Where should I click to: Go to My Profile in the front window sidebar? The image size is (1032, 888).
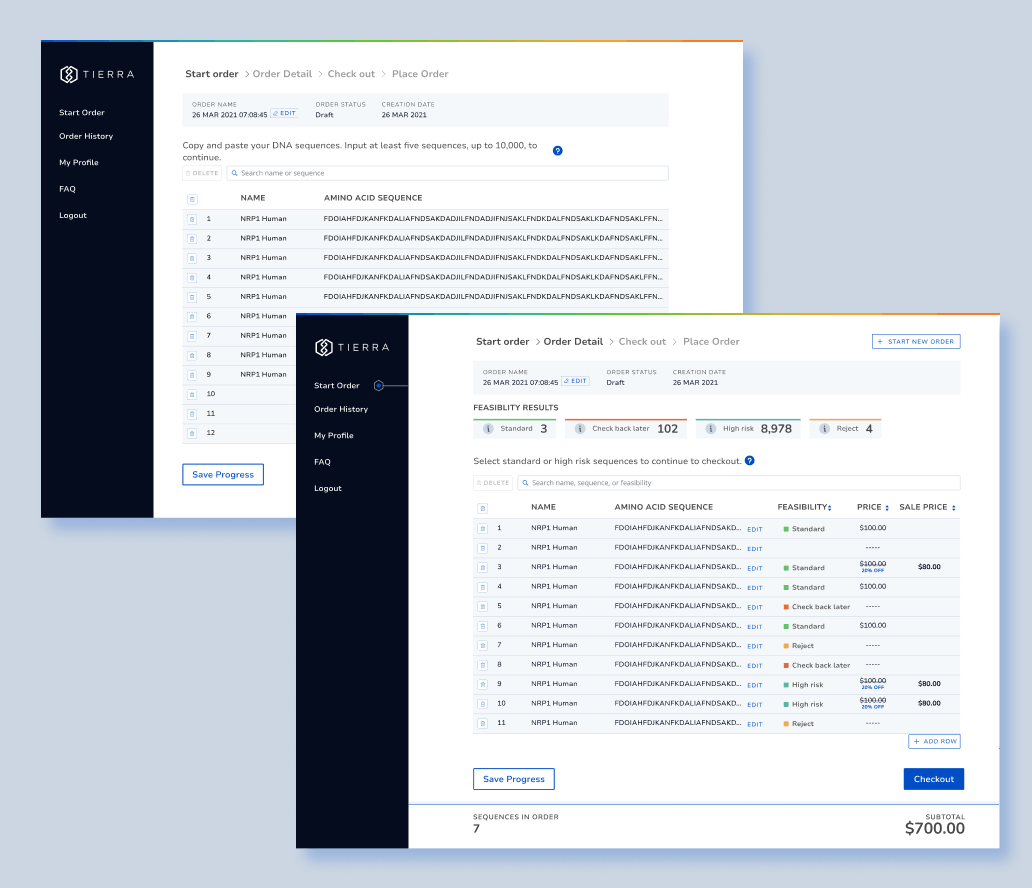coord(334,436)
